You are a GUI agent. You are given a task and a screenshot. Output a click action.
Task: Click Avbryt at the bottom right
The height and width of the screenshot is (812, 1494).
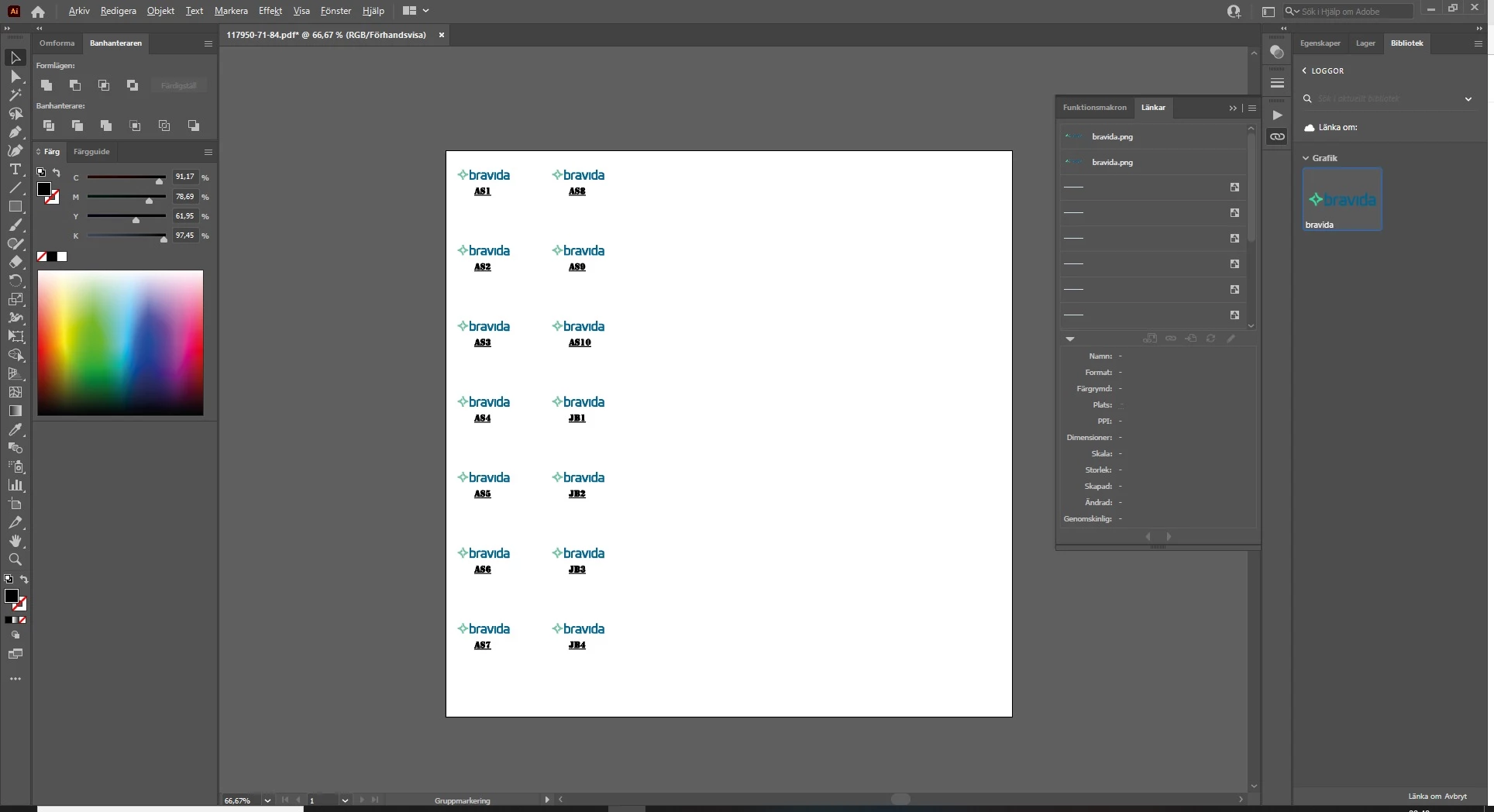tap(1455, 797)
